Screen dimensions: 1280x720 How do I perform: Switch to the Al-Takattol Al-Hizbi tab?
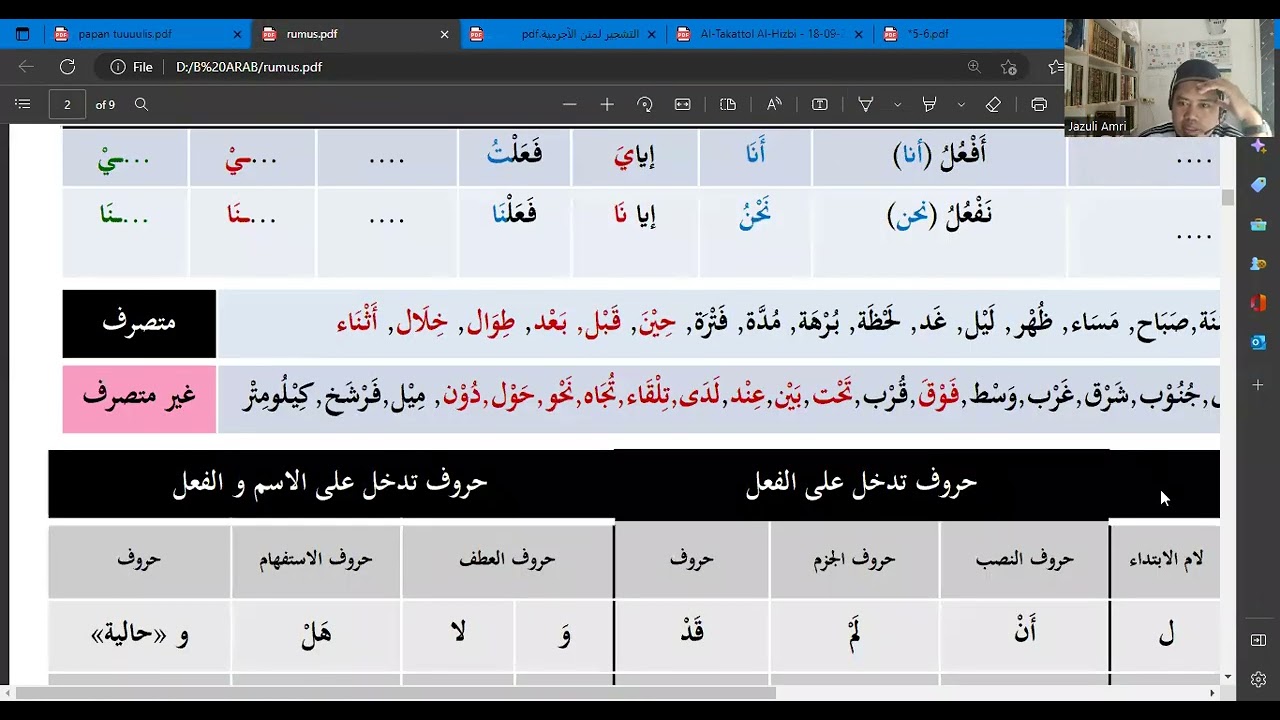pyautogui.click(x=770, y=34)
